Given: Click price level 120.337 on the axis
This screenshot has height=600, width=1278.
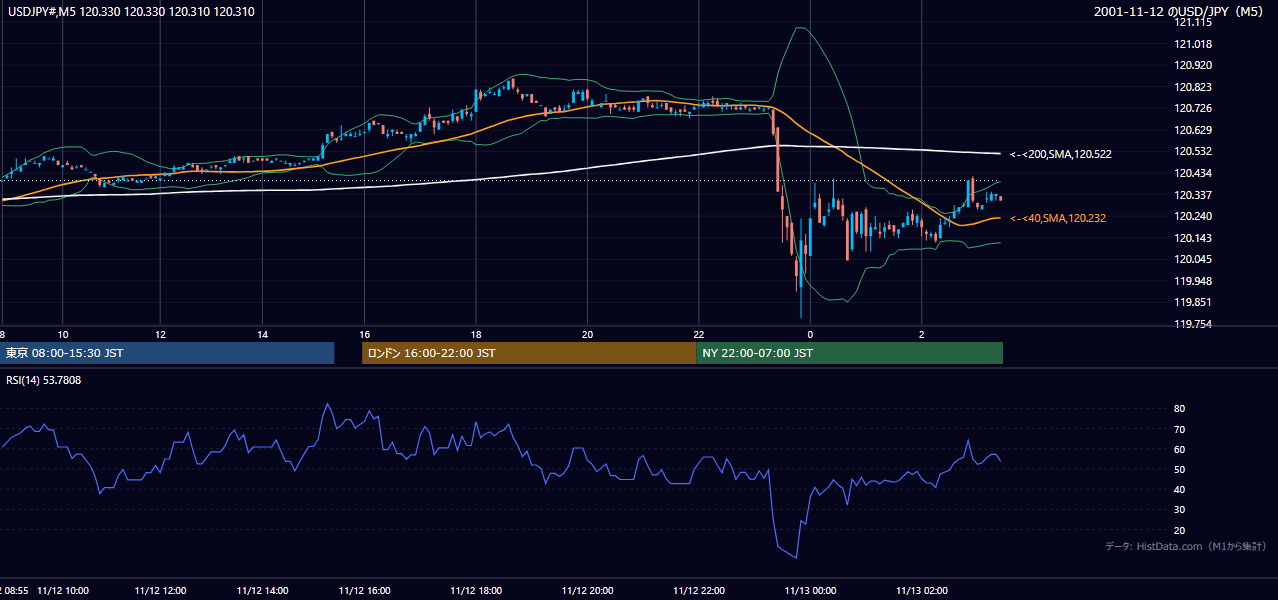Looking at the screenshot, I should click(1193, 195).
